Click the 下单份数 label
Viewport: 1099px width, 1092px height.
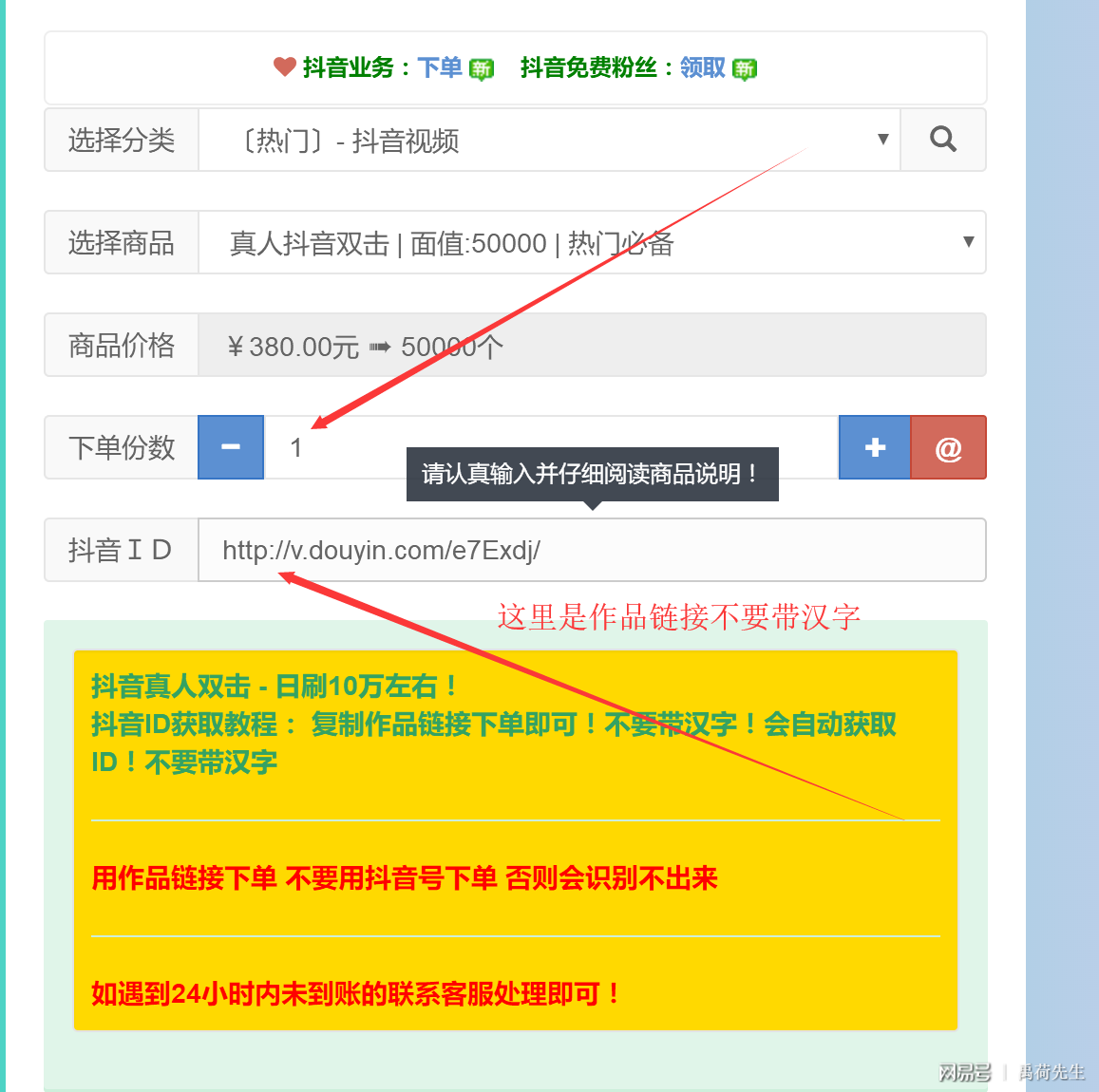click(121, 447)
